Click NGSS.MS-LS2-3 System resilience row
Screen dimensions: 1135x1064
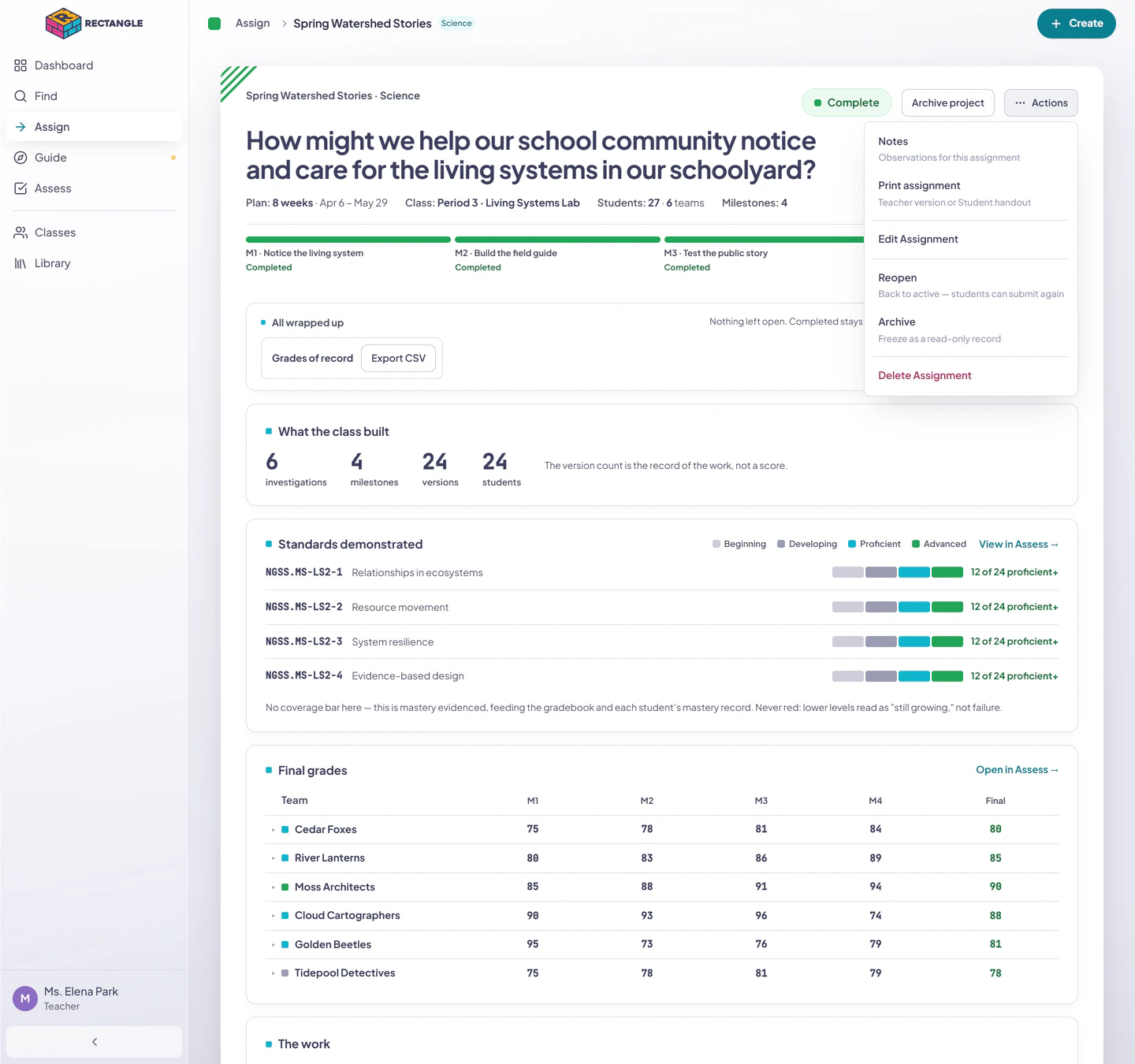click(662, 642)
